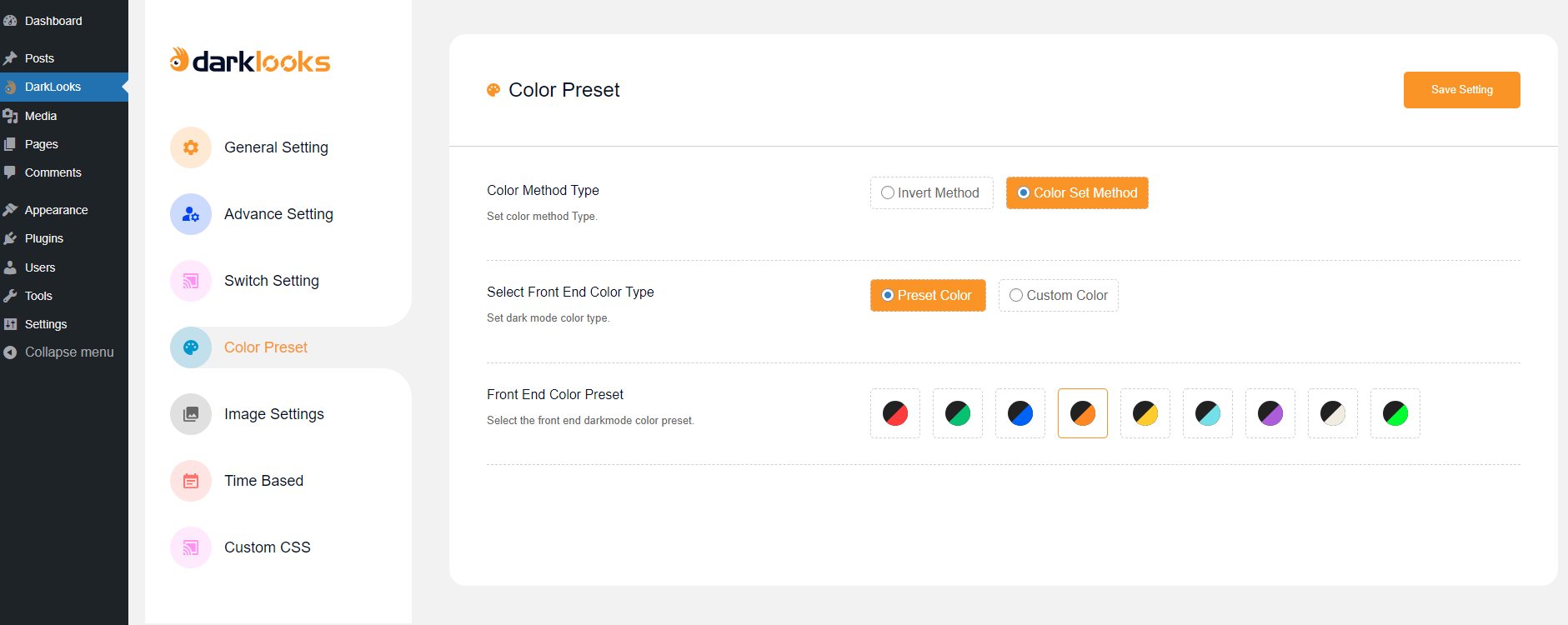Image resolution: width=1568 pixels, height=625 pixels.
Task: Pick the black and red color preset
Action: 895,413
